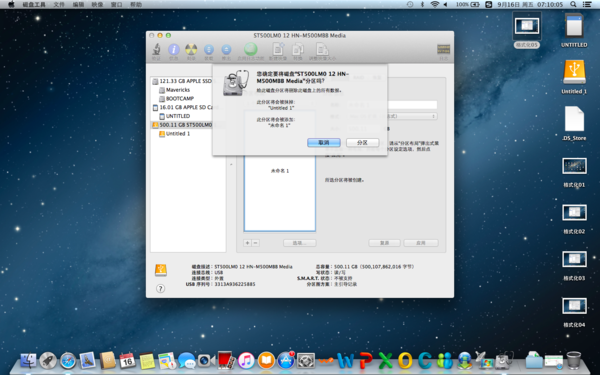This screenshot has width=600, height=375.
Task: Add a partition with the plus button
Action: tap(248, 243)
